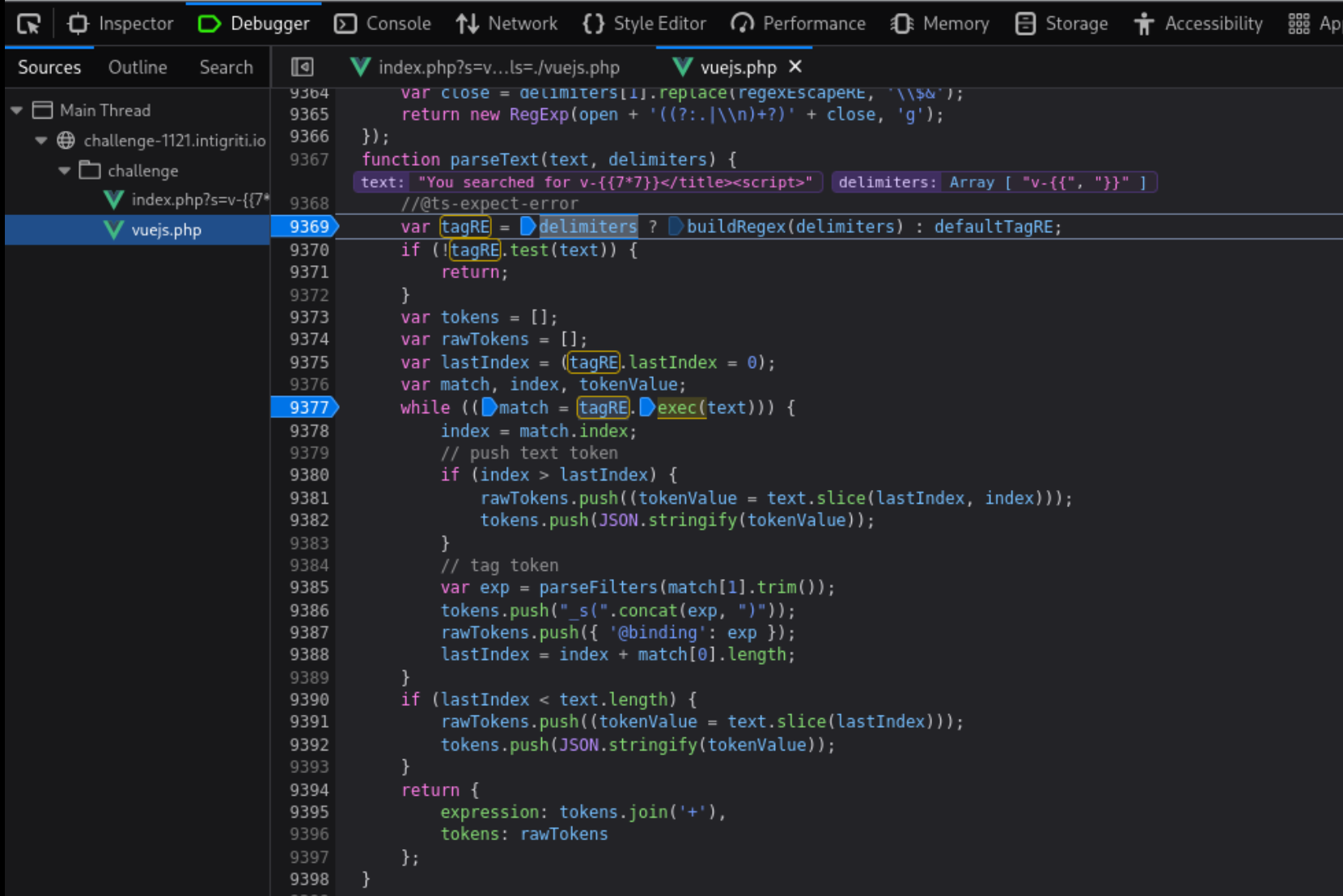Viewport: 1343px width, 896px height.
Task: Switch to the Debugger panel
Action: (x=253, y=23)
